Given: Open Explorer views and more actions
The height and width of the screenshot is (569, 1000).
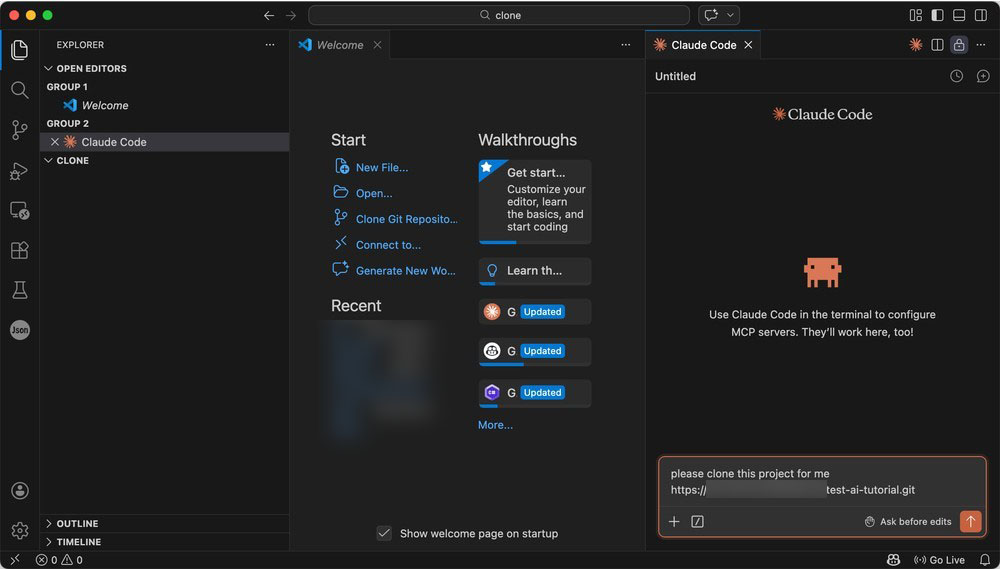Looking at the screenshot, I should point(270,45).
